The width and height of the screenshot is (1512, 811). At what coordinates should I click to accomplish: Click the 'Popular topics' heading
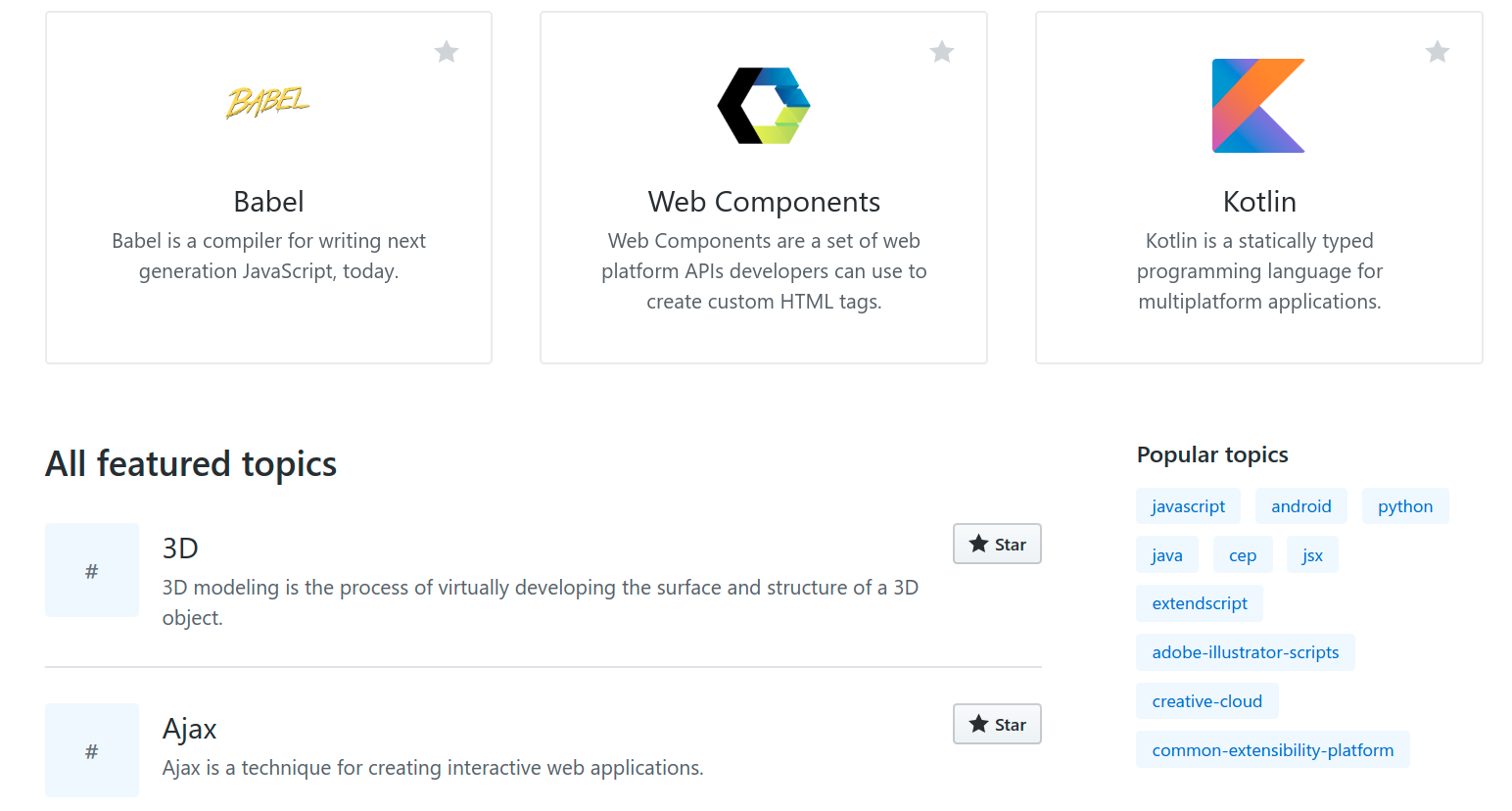pyautogui.click(x=1212, y=454)
